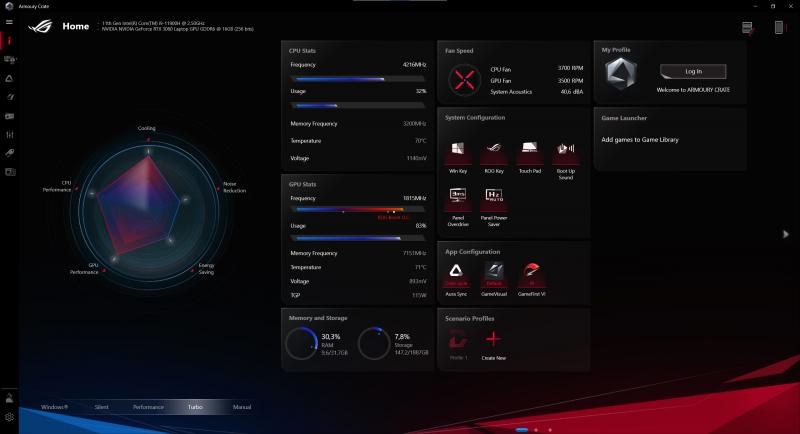Click the 30.3% RAM percentage
The height and width of the screenshot is (434, 800).
pyautogui.click(x=331, y=337)
